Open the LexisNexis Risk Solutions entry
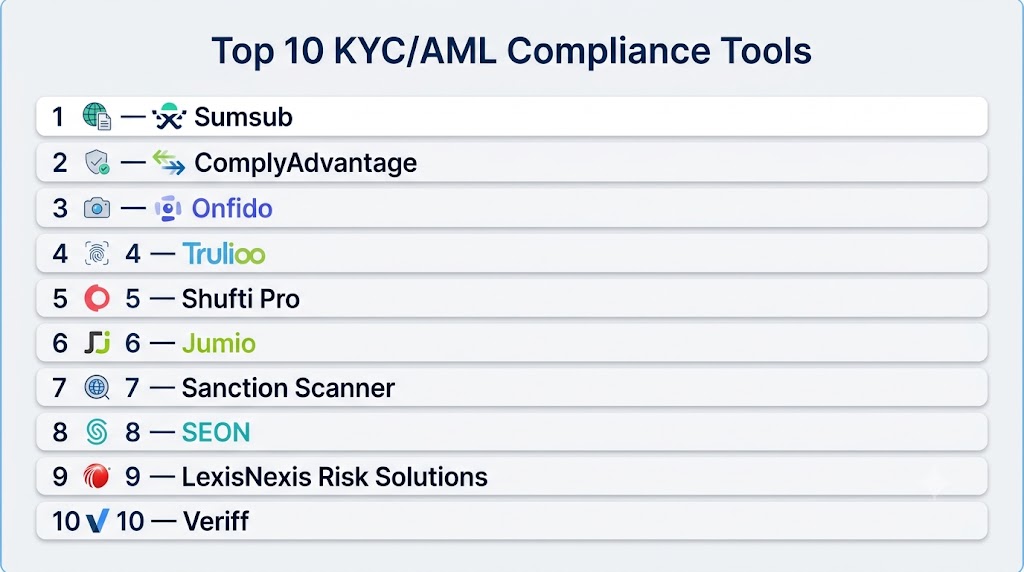1024x572 pixels. pyautogui.click(x=334, y=477)
